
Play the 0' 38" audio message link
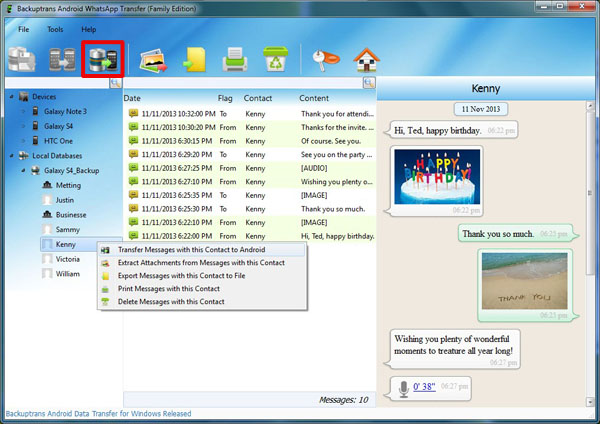click(x=424, y=386)
